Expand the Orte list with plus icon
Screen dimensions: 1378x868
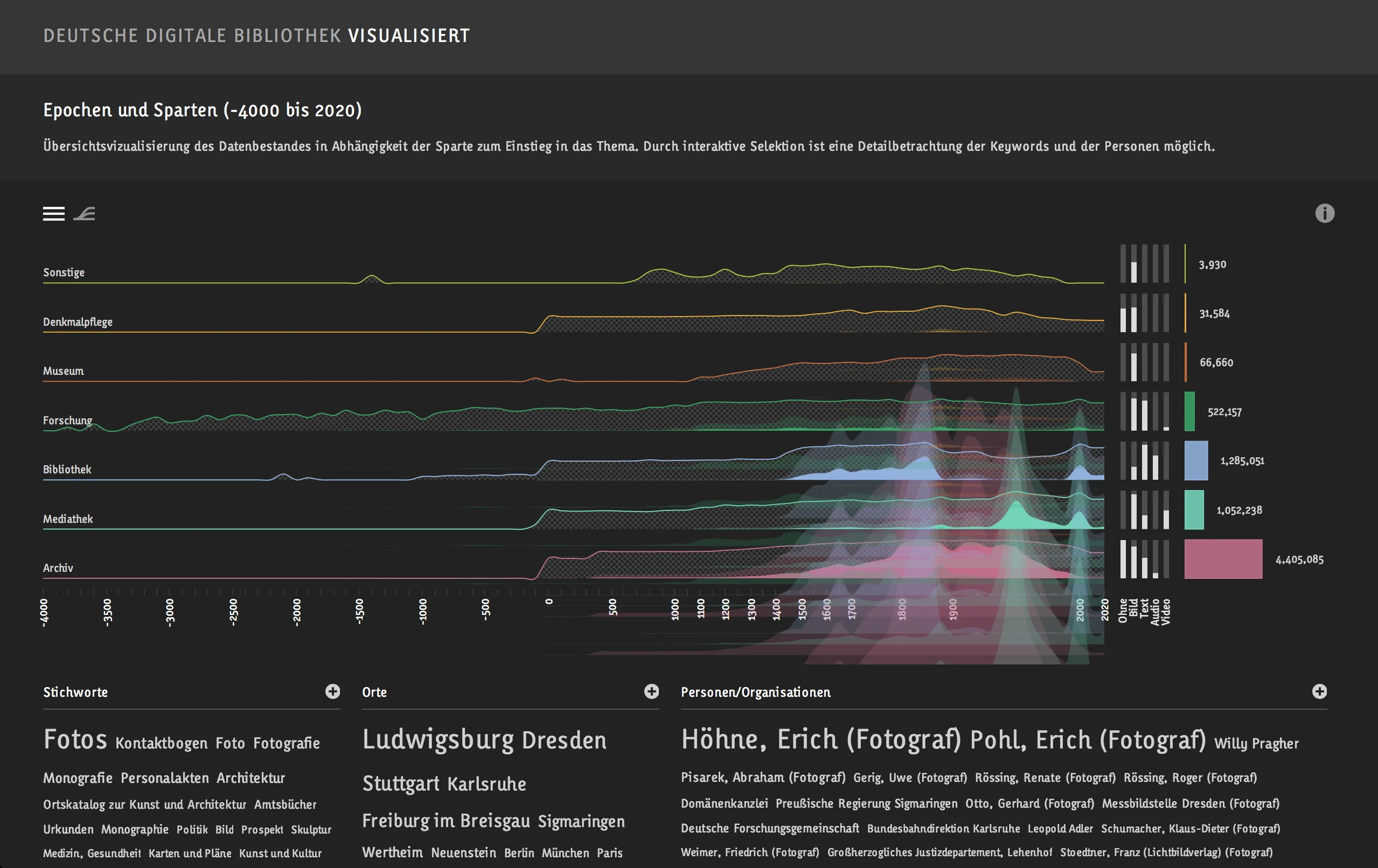coord(651,691)
